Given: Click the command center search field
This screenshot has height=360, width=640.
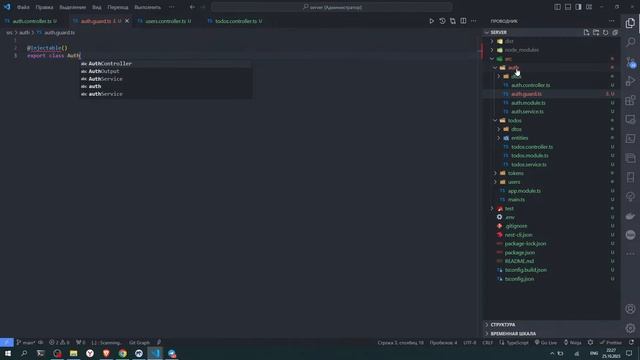Looking at the screenshot, I should click(332, 7).
